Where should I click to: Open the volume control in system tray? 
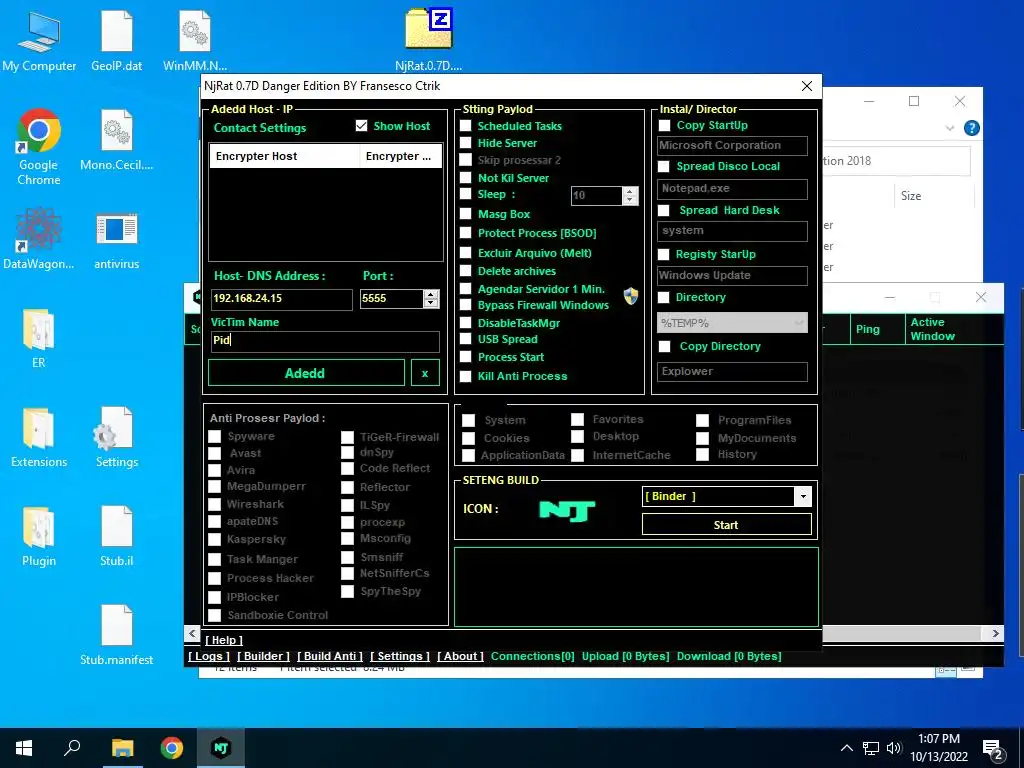894,748
